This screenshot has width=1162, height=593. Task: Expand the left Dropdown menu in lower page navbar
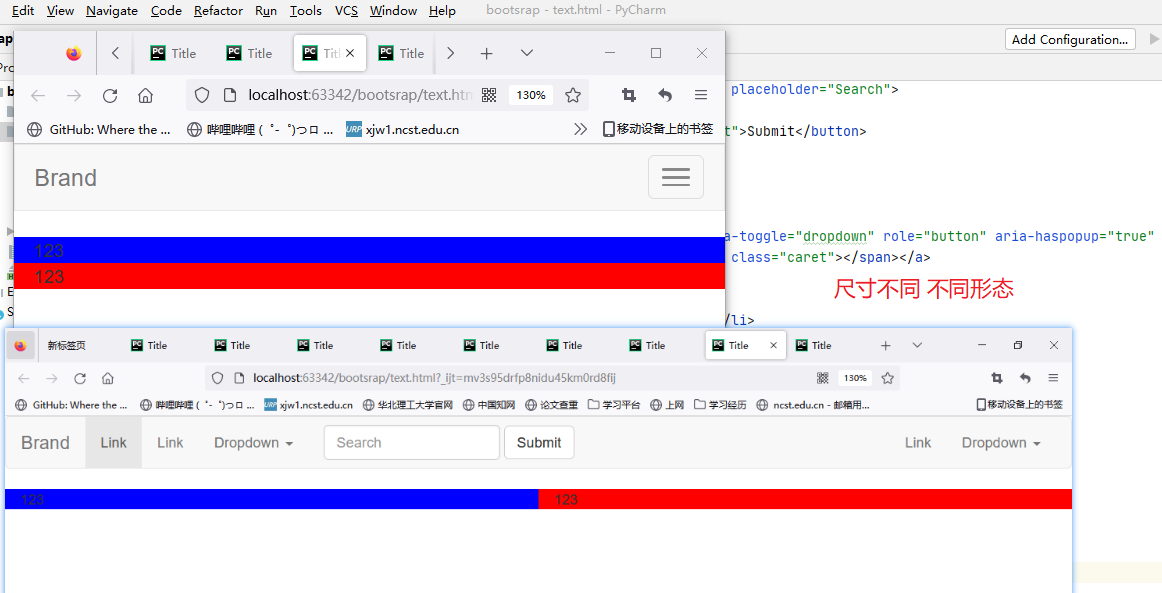click(253, 443)
